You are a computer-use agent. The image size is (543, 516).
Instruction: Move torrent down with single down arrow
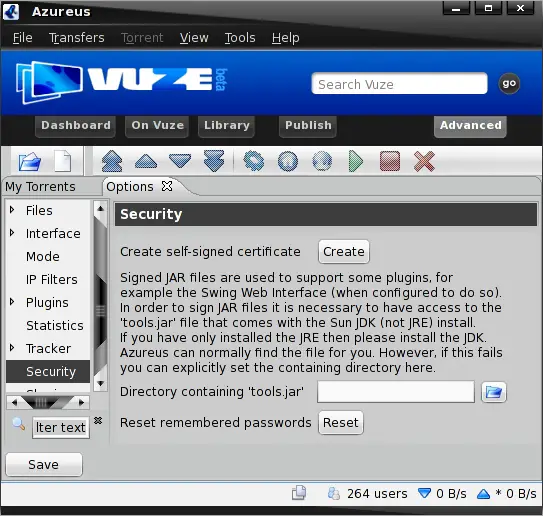tap(180, 161)
